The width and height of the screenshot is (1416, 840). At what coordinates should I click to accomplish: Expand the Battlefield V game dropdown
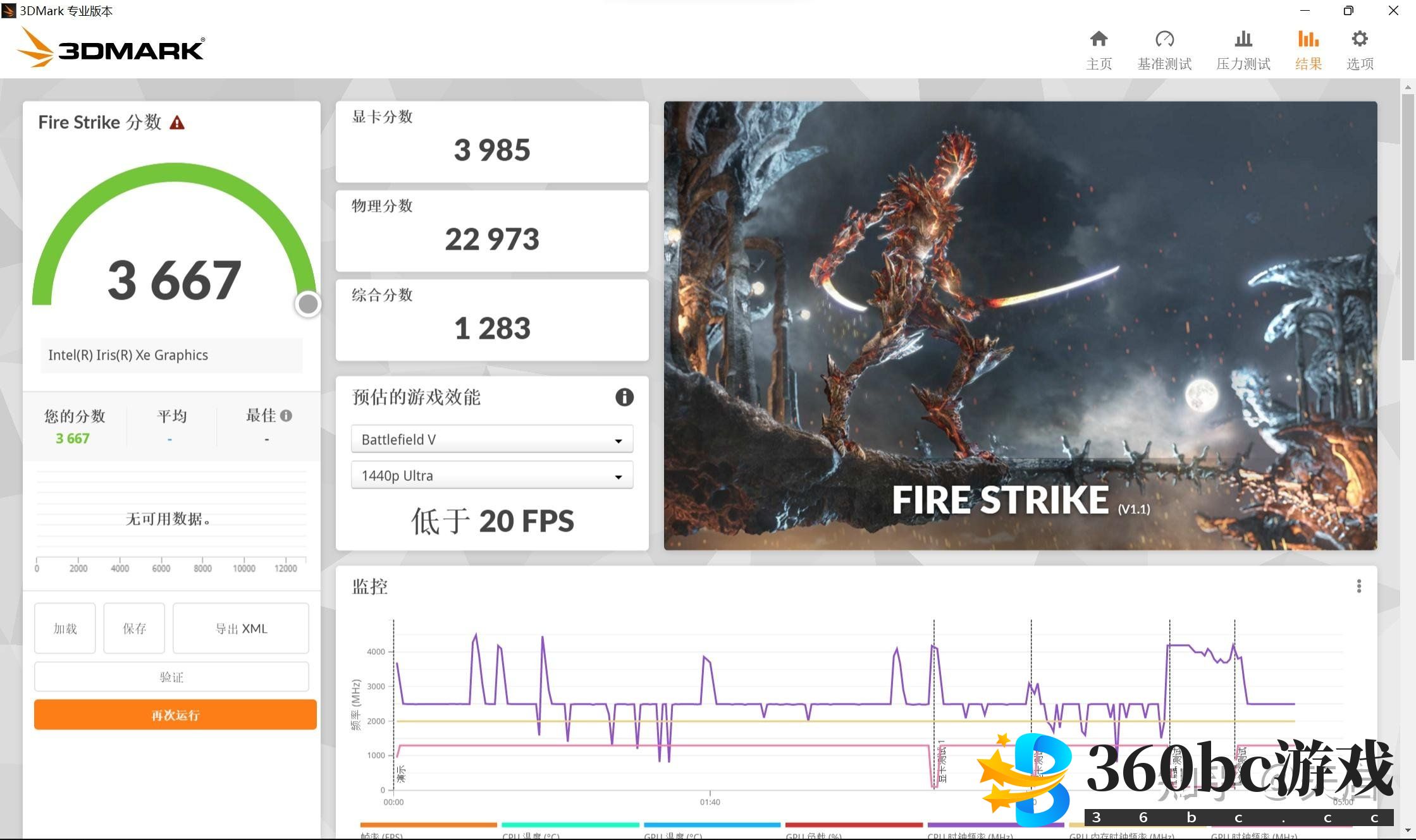492,439
